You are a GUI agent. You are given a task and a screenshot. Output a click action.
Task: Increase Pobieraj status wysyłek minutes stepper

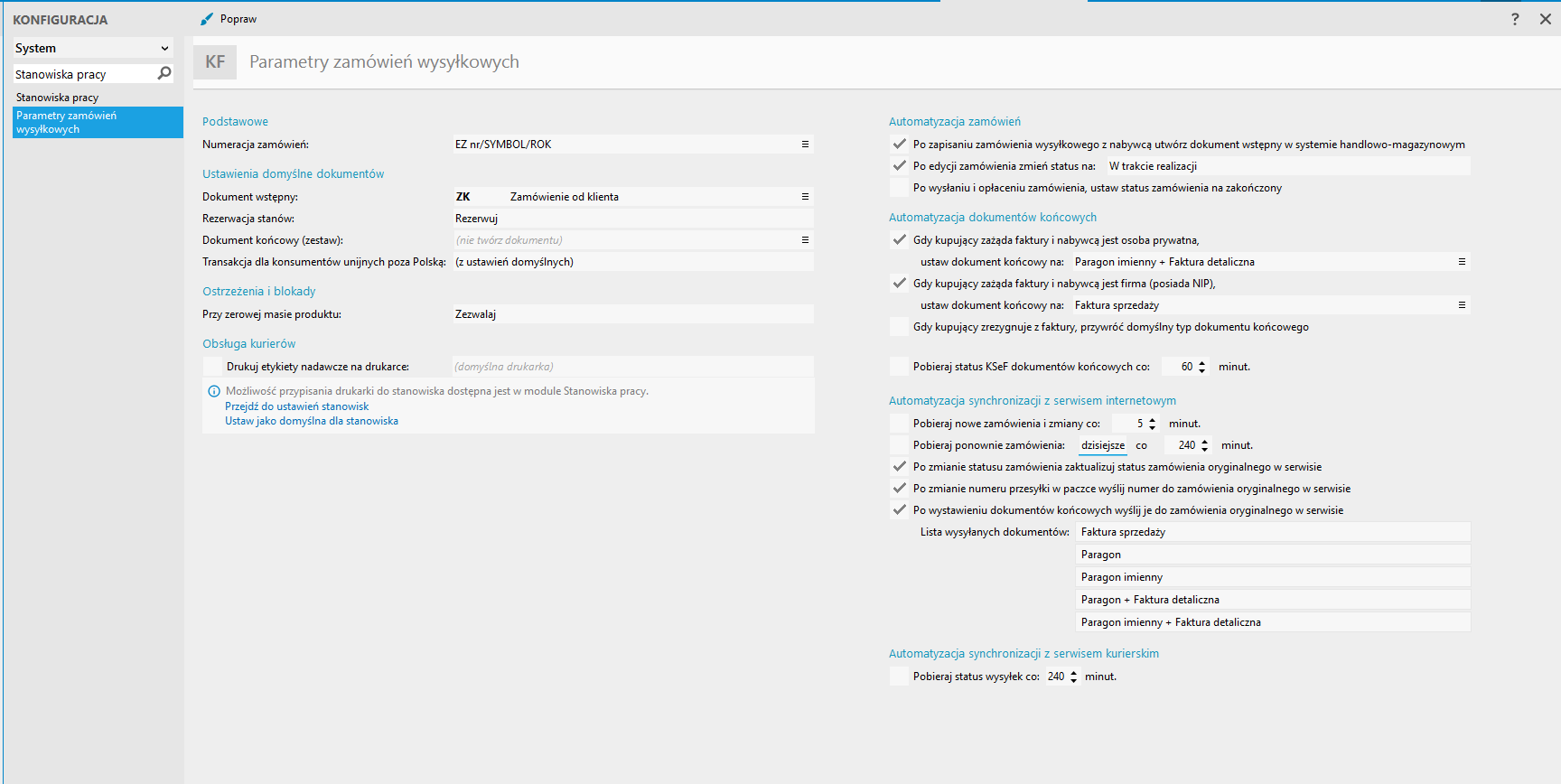(x=1073, y=673)
